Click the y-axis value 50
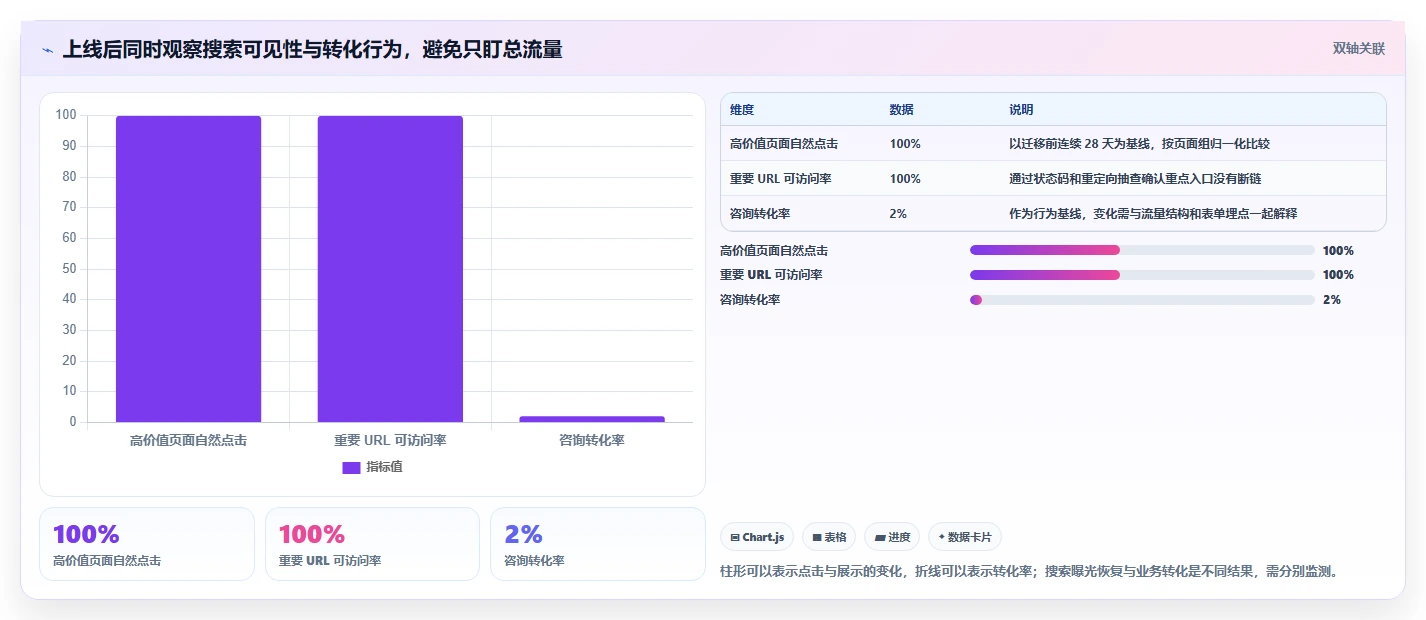Image resolution: width=1426 pixels, height=620 pixels. coord(69,268)
